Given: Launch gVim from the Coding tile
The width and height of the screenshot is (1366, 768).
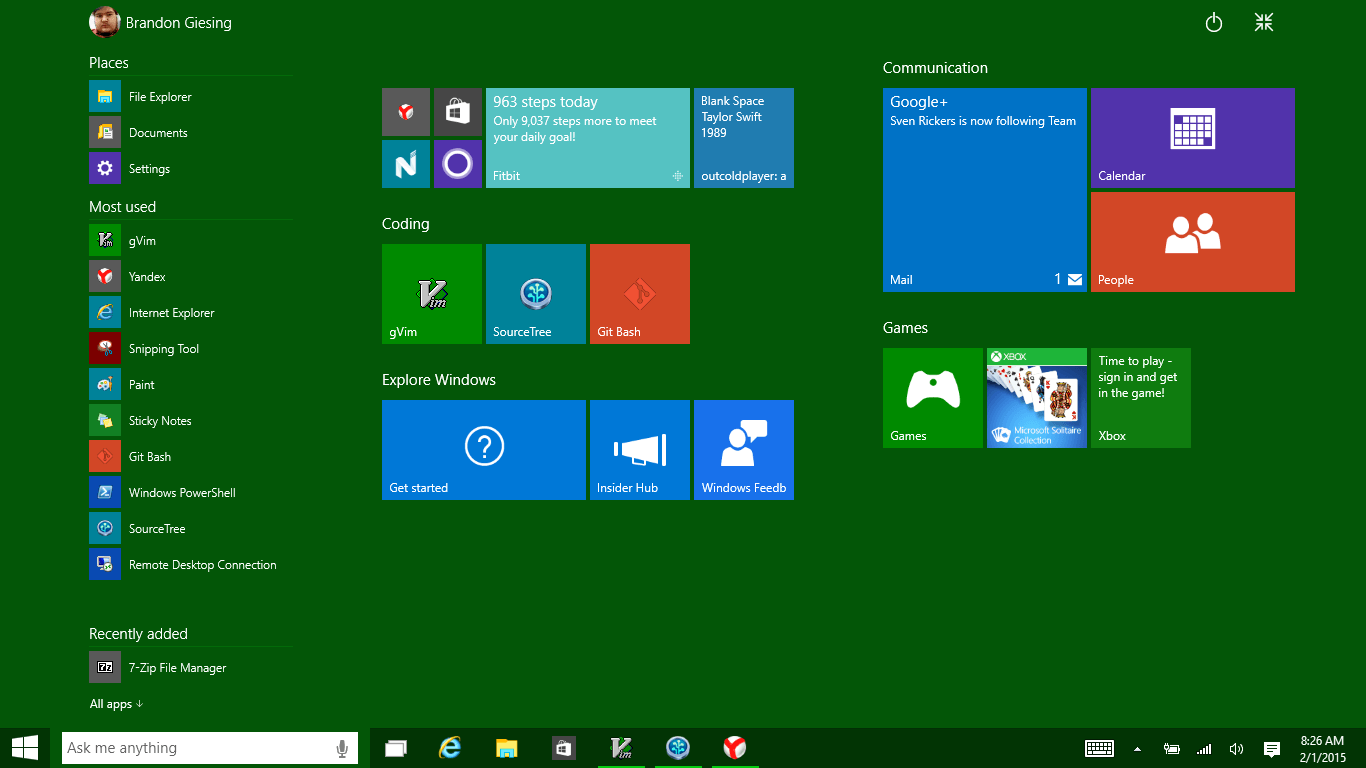Looking at the screenshot, I should (x=432, y=294).
